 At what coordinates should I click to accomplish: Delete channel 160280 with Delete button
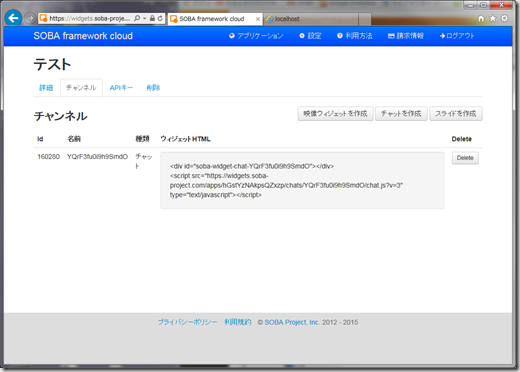coord(465,158)
